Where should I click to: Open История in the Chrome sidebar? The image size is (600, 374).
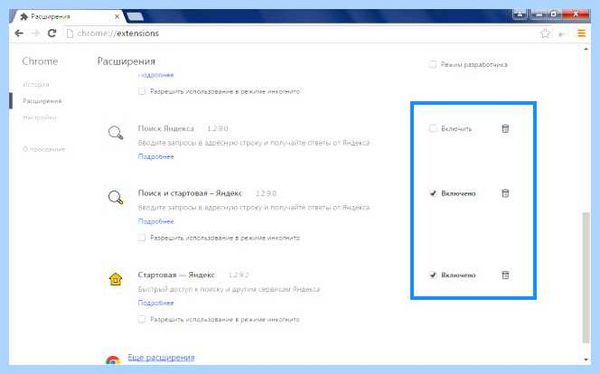coord(36,84)
